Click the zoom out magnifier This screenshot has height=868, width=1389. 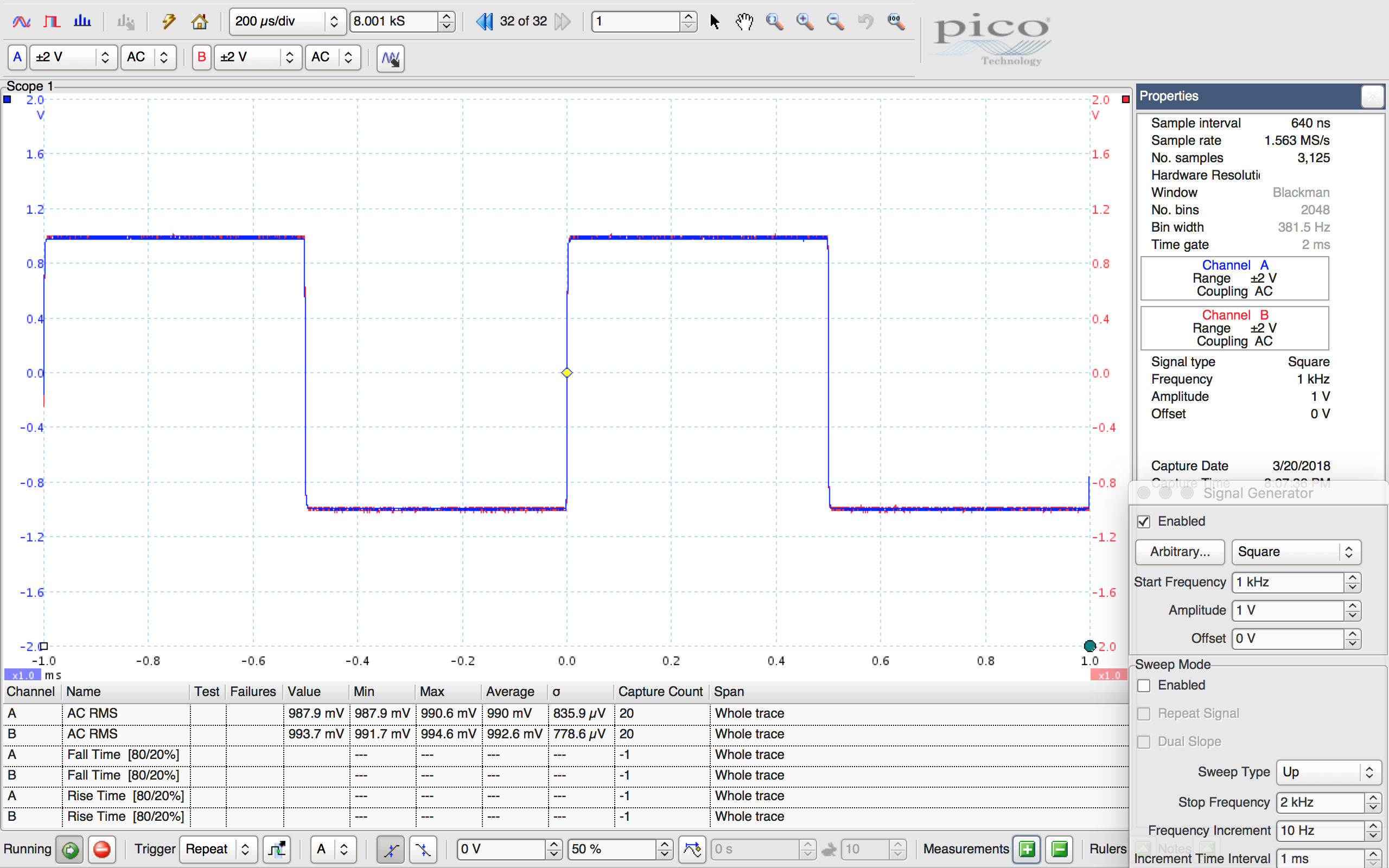(836, 22)
